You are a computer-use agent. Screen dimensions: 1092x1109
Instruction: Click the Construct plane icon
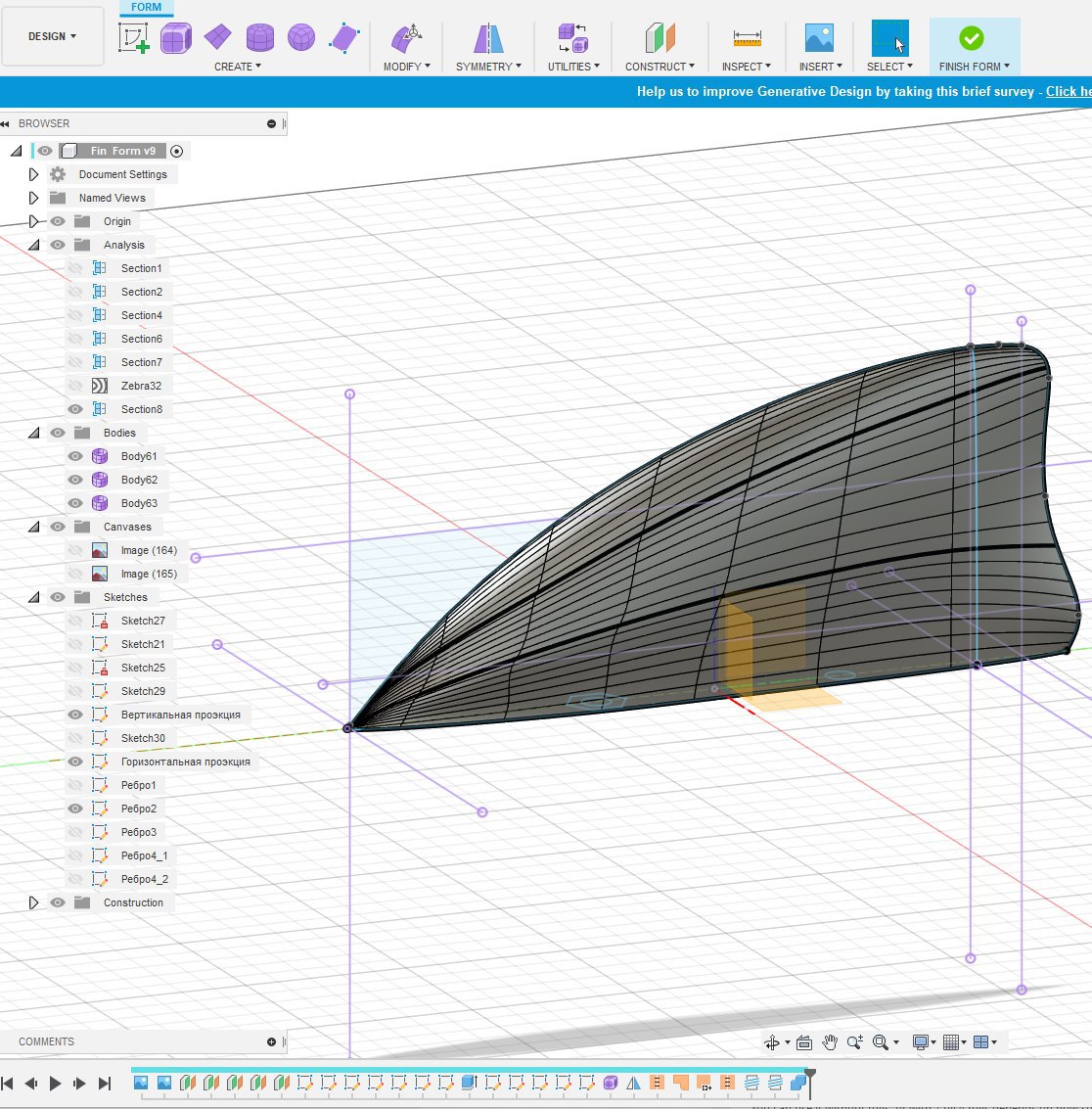click(660, 38)
